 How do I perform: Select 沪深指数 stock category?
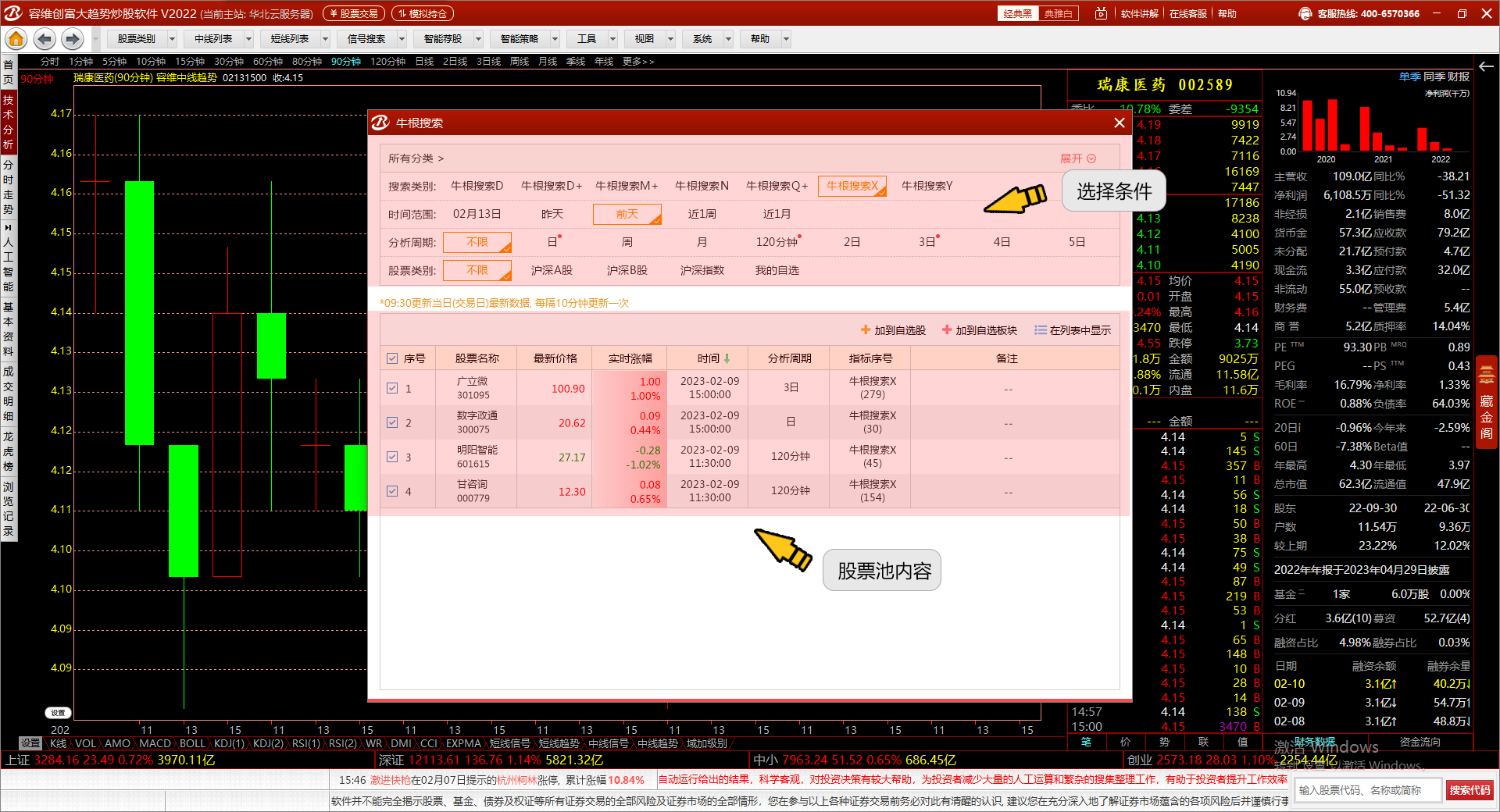[x=702, y=270]
